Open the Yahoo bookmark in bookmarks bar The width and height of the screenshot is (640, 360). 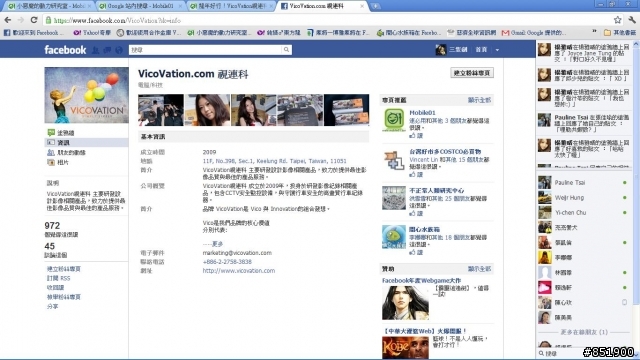tap(92, 33)
